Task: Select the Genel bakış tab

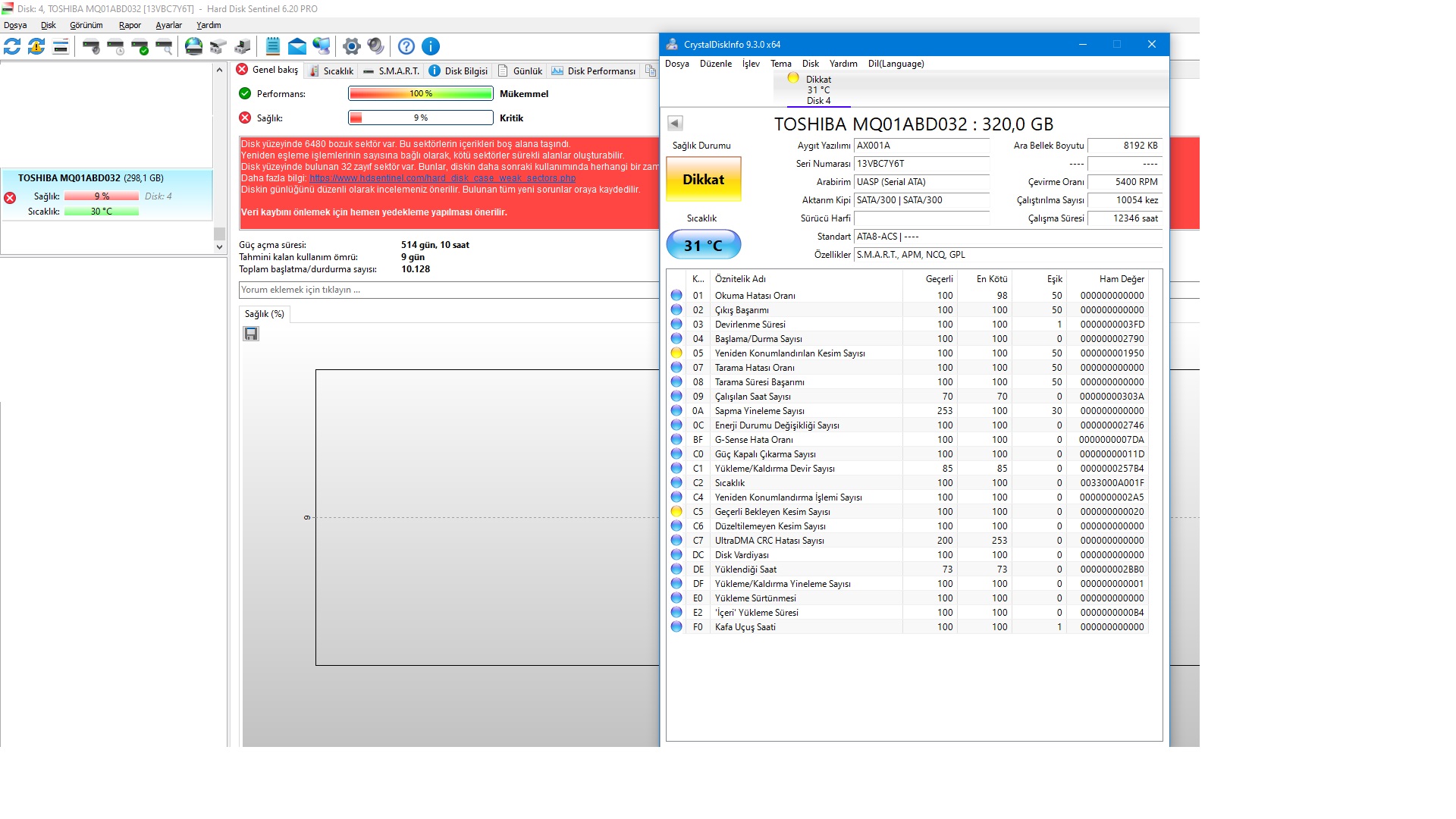Action: (268, 70)
